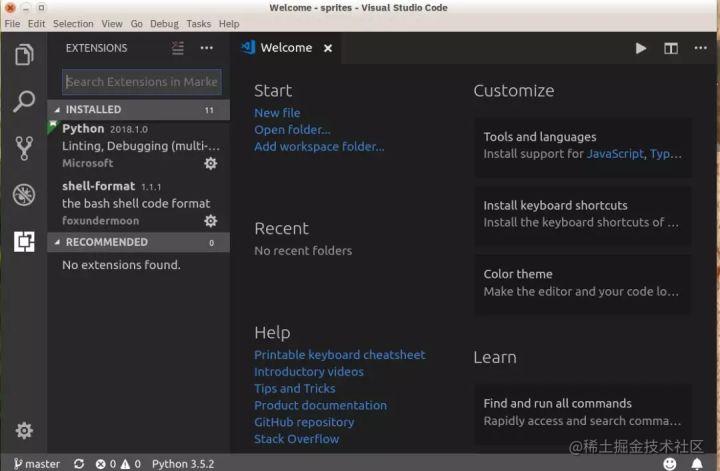Open the Stack Overflow link

(297, 439)
